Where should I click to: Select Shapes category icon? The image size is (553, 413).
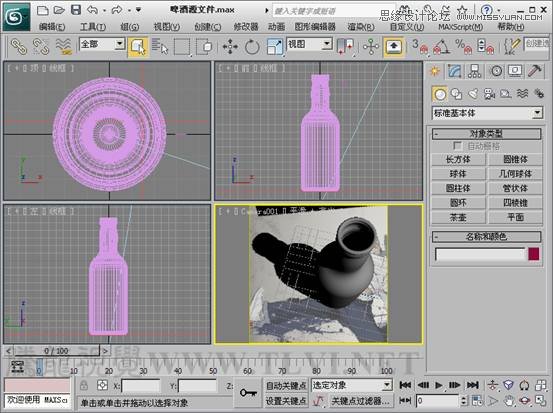click(x=456, y=94)
